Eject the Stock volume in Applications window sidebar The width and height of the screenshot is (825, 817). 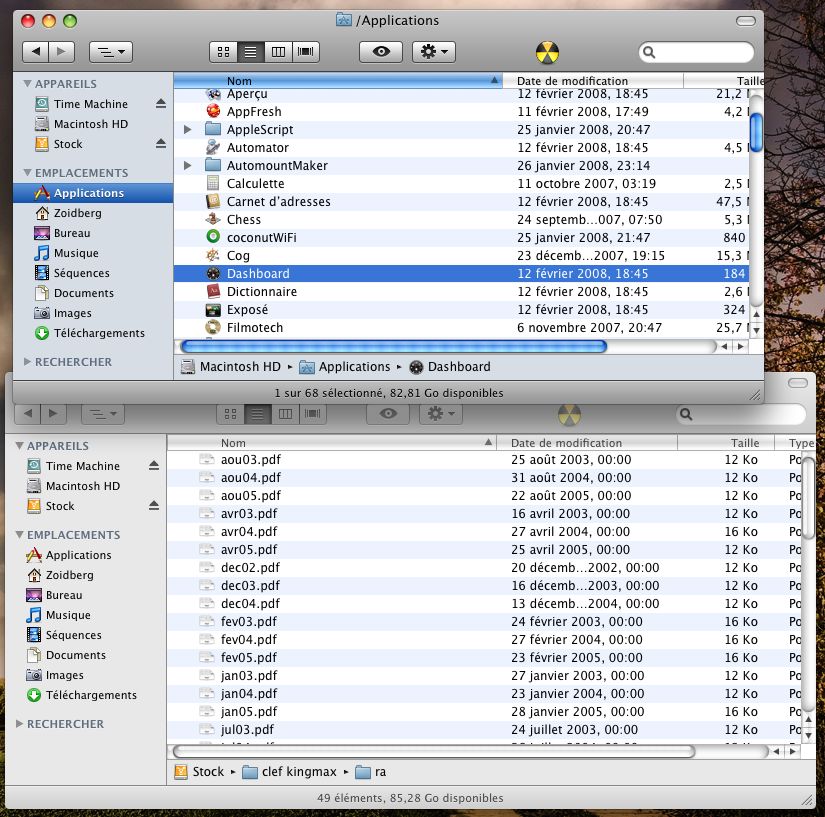point(161,144)
